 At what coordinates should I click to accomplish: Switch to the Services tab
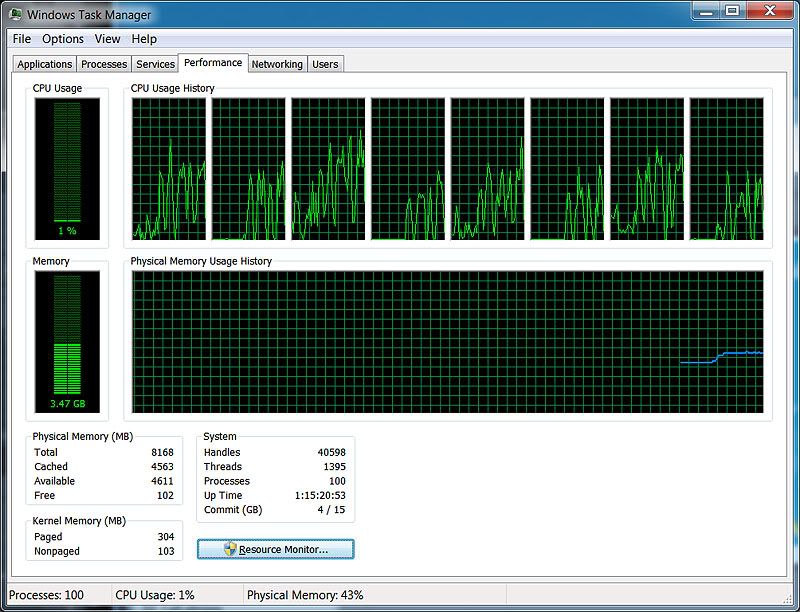156,63
